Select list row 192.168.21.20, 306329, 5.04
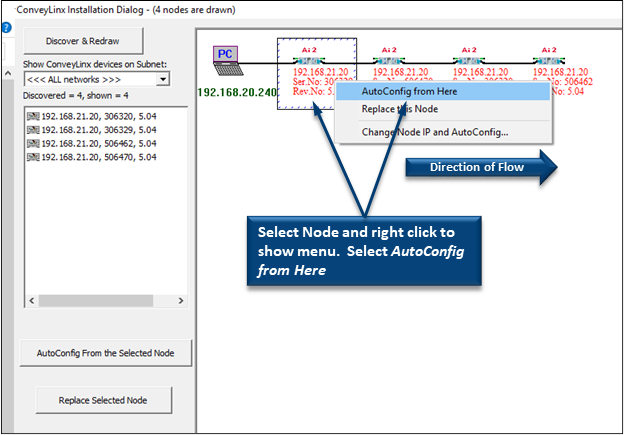624x435 pixels. pyautogui.click(x=92, y=130)
